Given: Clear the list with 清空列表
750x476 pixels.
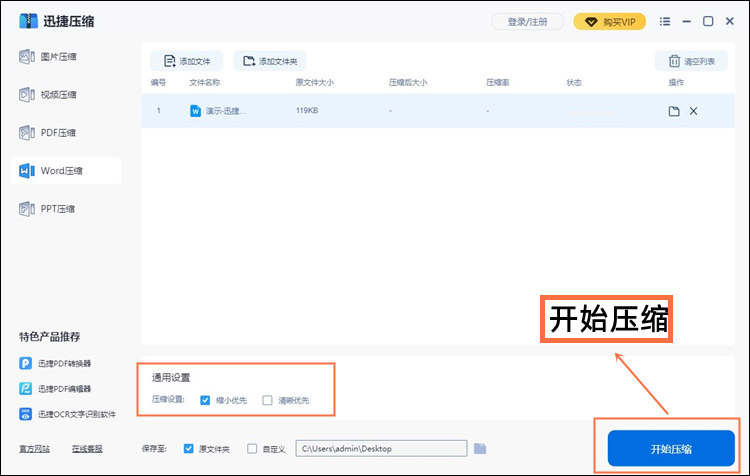Looking at the screenshot, I should pos(691,61).
